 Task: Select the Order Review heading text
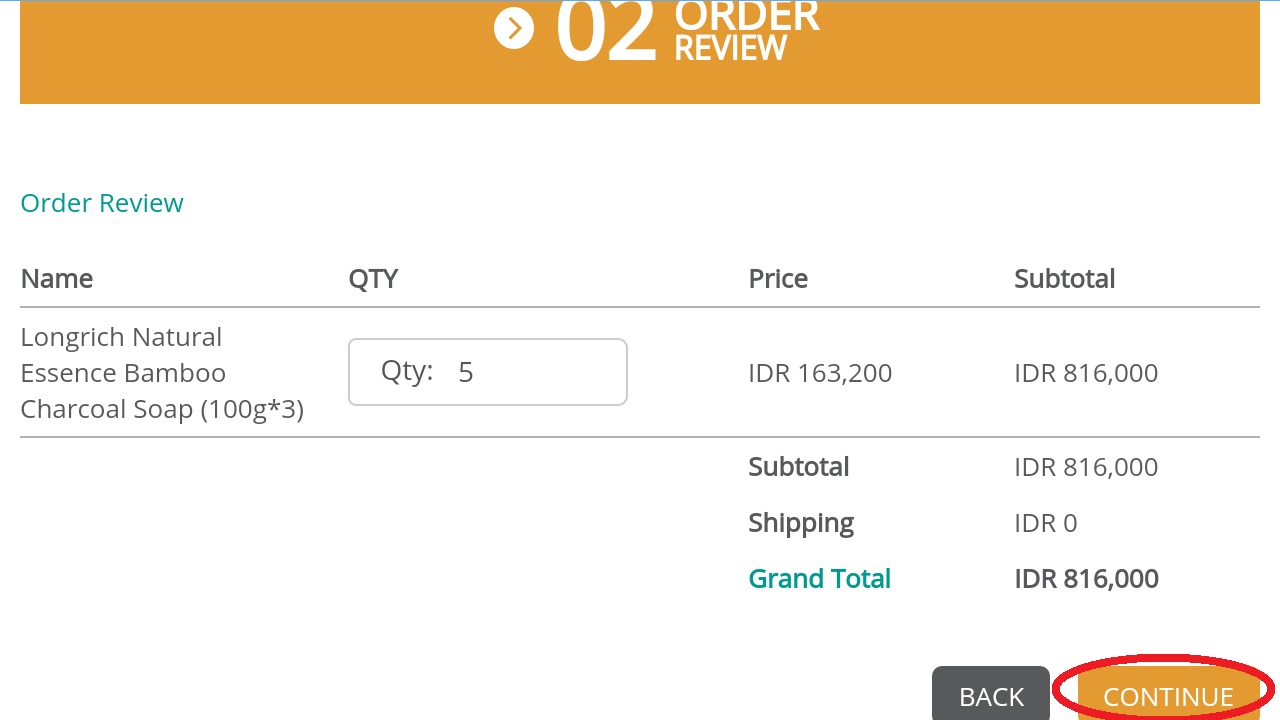pos(102,203)
